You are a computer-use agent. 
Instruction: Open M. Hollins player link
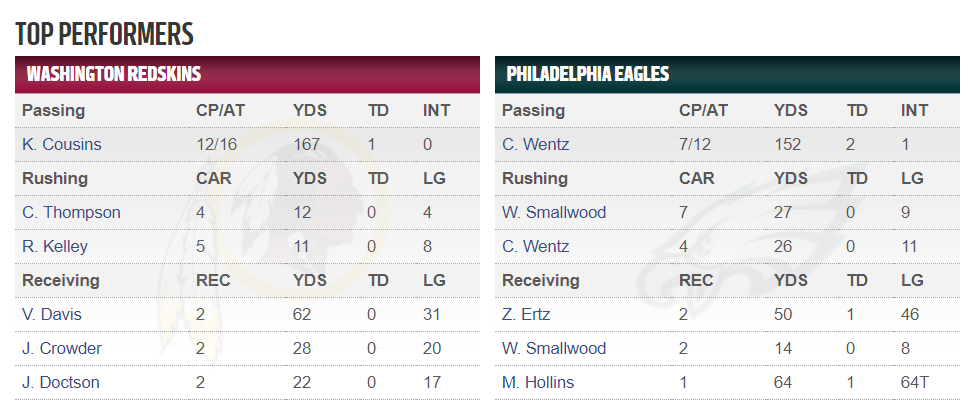(x=538, y=383)
